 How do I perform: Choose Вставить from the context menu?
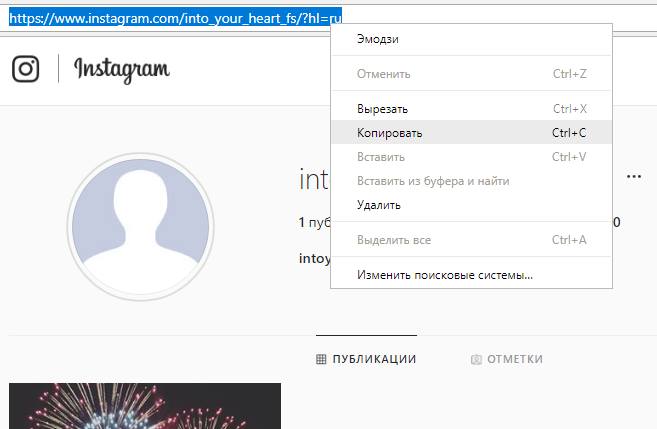pyautogui.click(x=471, y=157)
